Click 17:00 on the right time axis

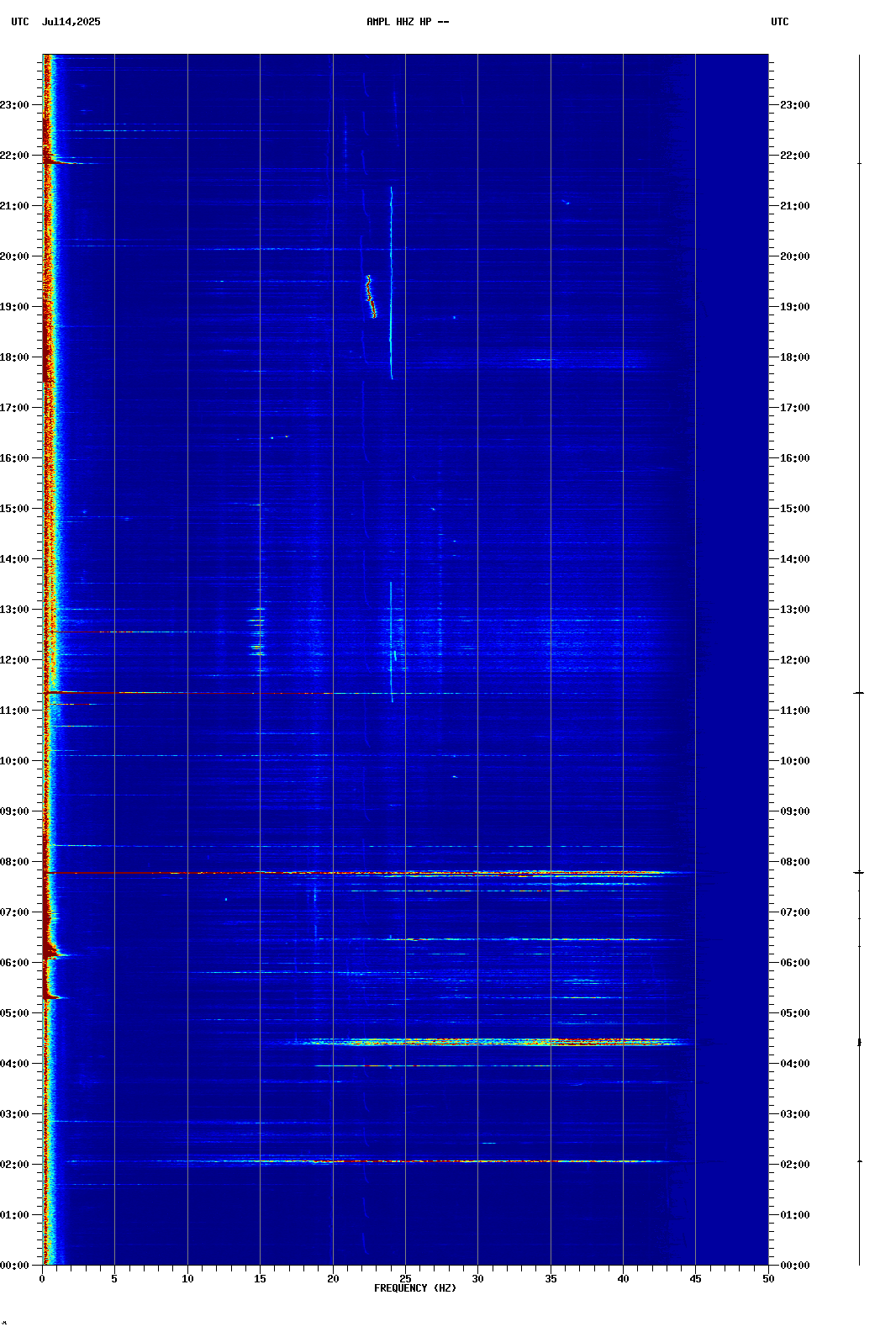coord(795,408)
